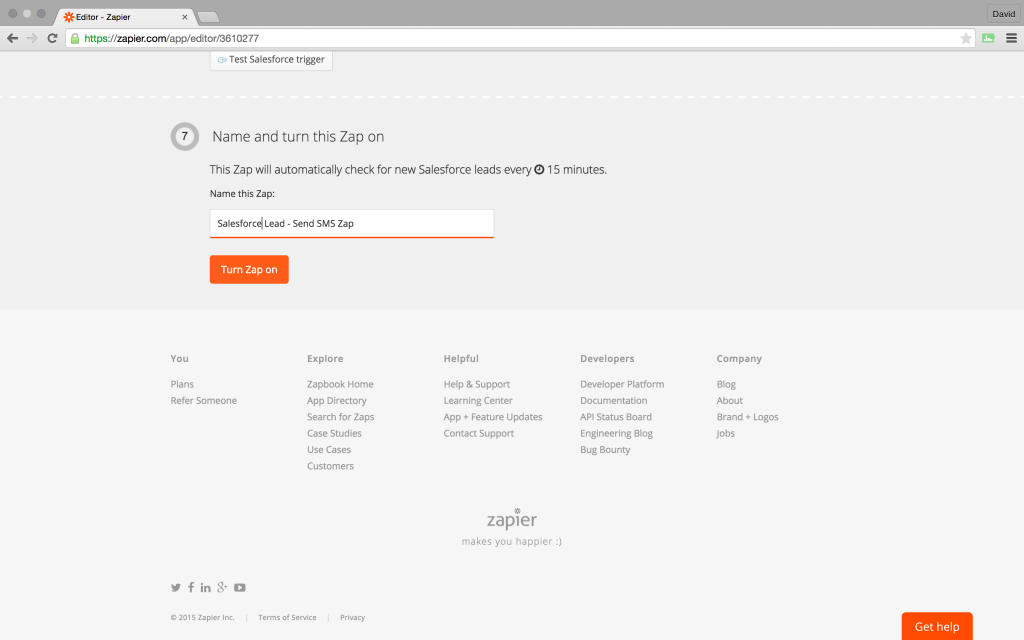Focus the browser address bar
Viewport: 1024px width, 640px height.
[x=519, y=39]
